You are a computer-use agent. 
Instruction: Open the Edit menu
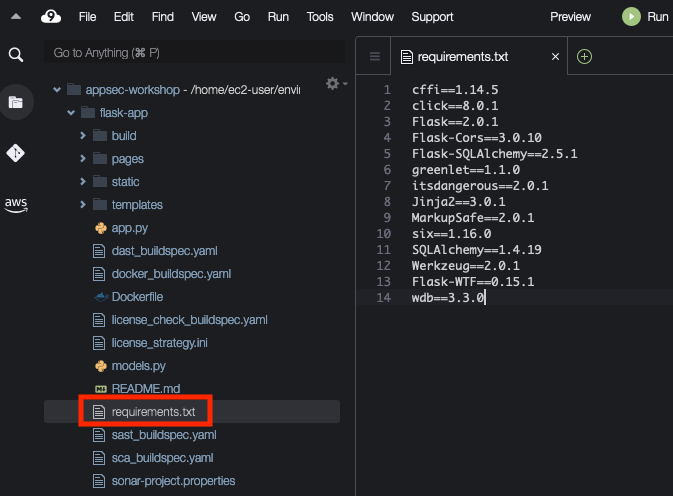pyautogui.click(x=124, y=17)
